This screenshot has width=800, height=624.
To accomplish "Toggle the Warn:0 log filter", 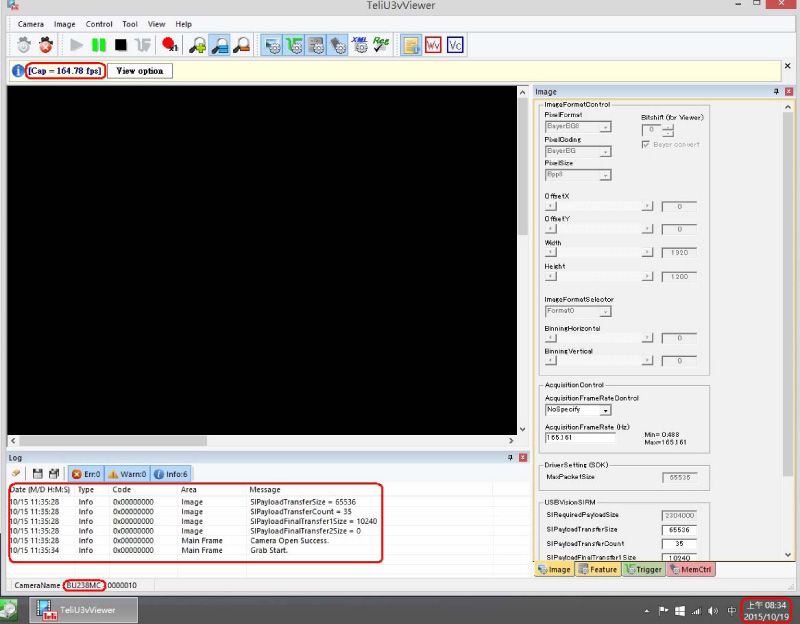I will coord(128,473).
